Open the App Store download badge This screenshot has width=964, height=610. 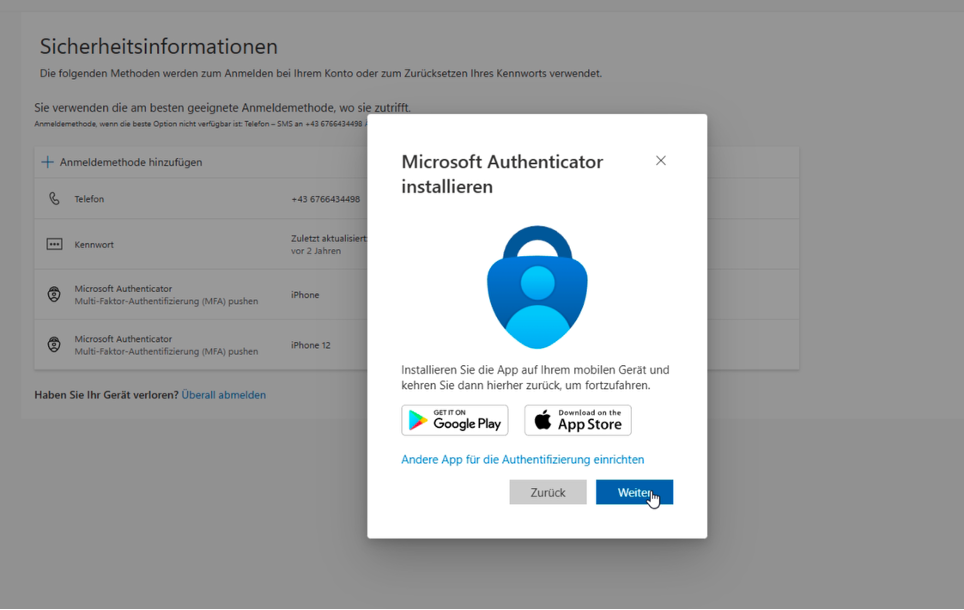(578, 421)
